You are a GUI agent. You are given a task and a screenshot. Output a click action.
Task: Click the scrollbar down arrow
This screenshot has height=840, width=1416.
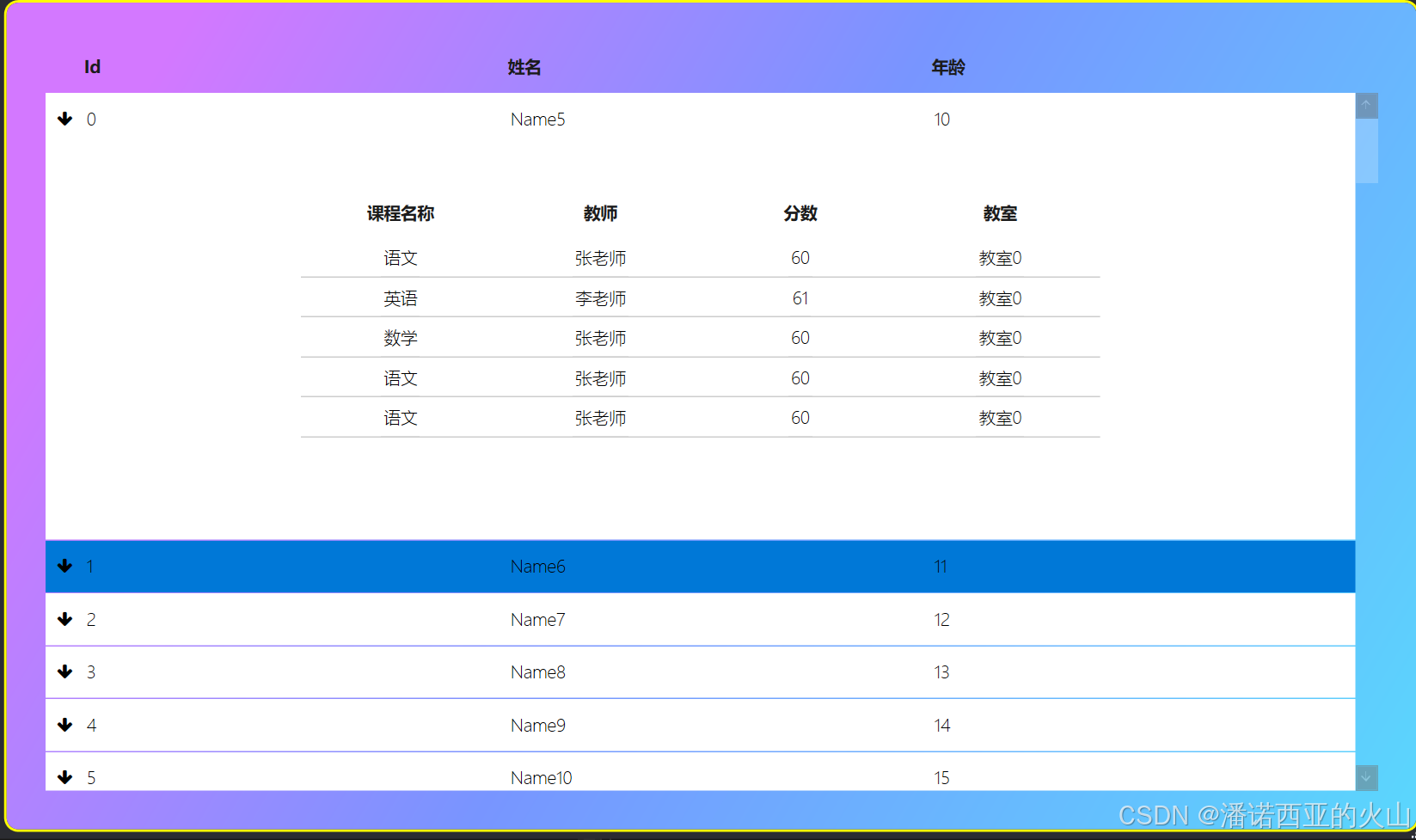[x=1366, y=777]
